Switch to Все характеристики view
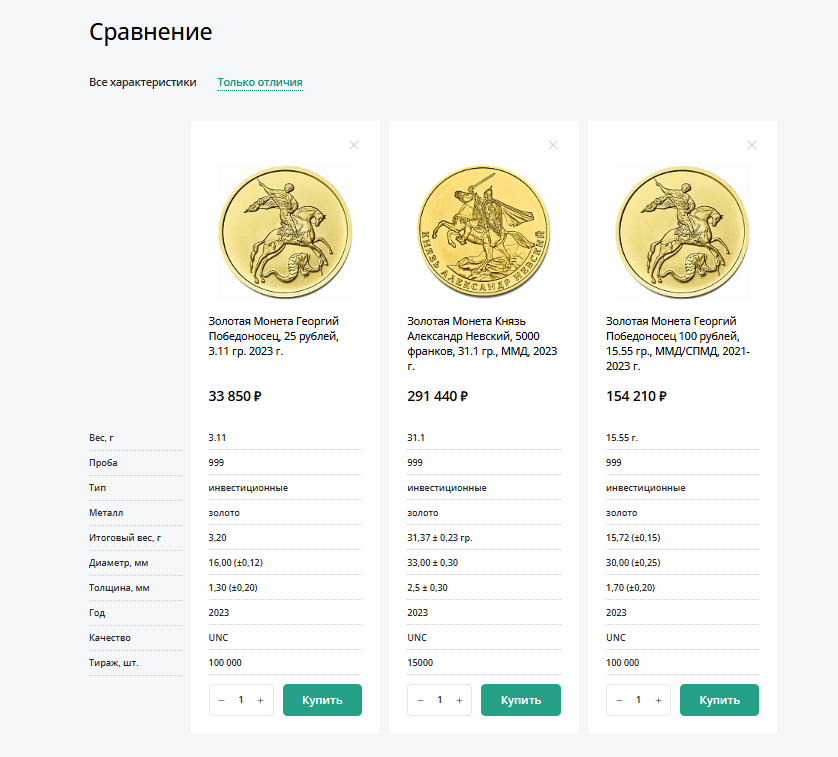Viewport: 838px width, 757px height. pyautogui.click(x=143, y=82)
